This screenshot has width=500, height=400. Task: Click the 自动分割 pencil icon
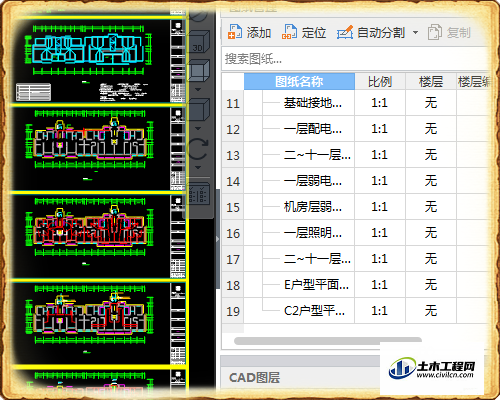(345, 32)
